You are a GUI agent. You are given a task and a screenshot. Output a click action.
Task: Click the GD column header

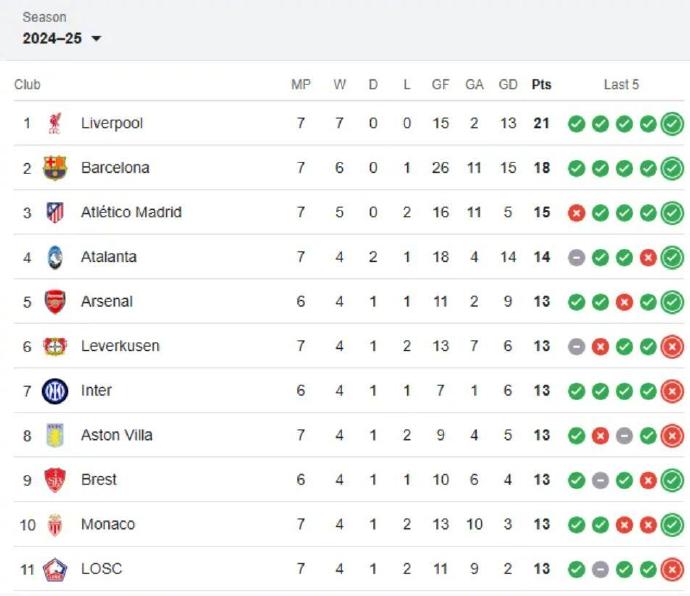(x=508, y=85)
